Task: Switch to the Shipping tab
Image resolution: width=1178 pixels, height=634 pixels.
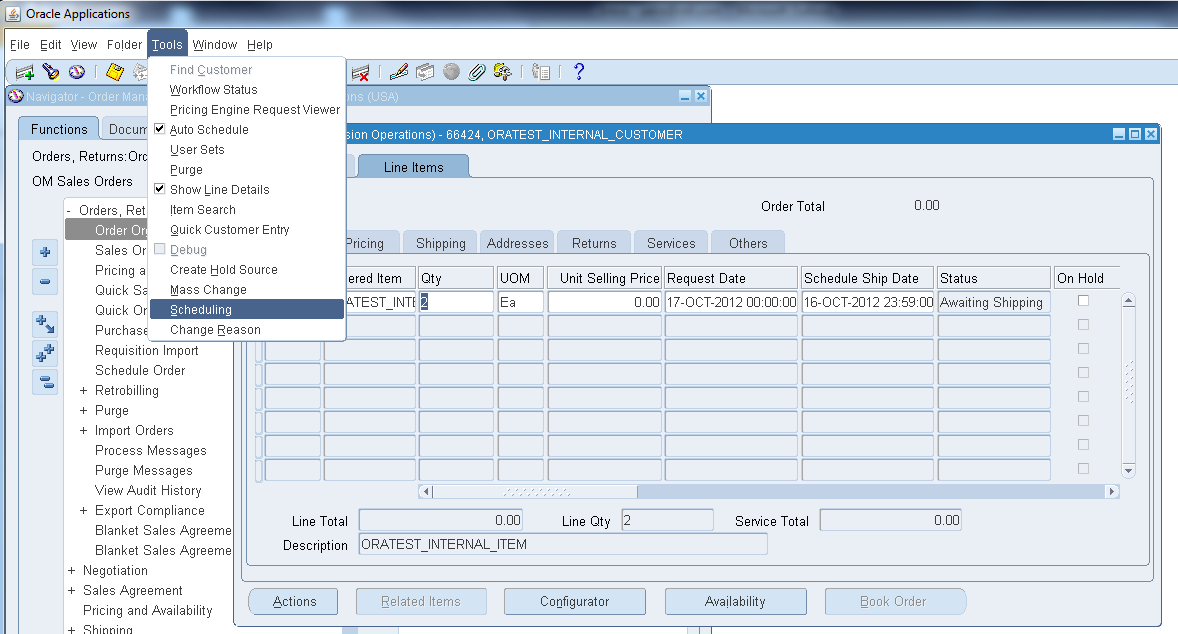Action: click(439, 242)
